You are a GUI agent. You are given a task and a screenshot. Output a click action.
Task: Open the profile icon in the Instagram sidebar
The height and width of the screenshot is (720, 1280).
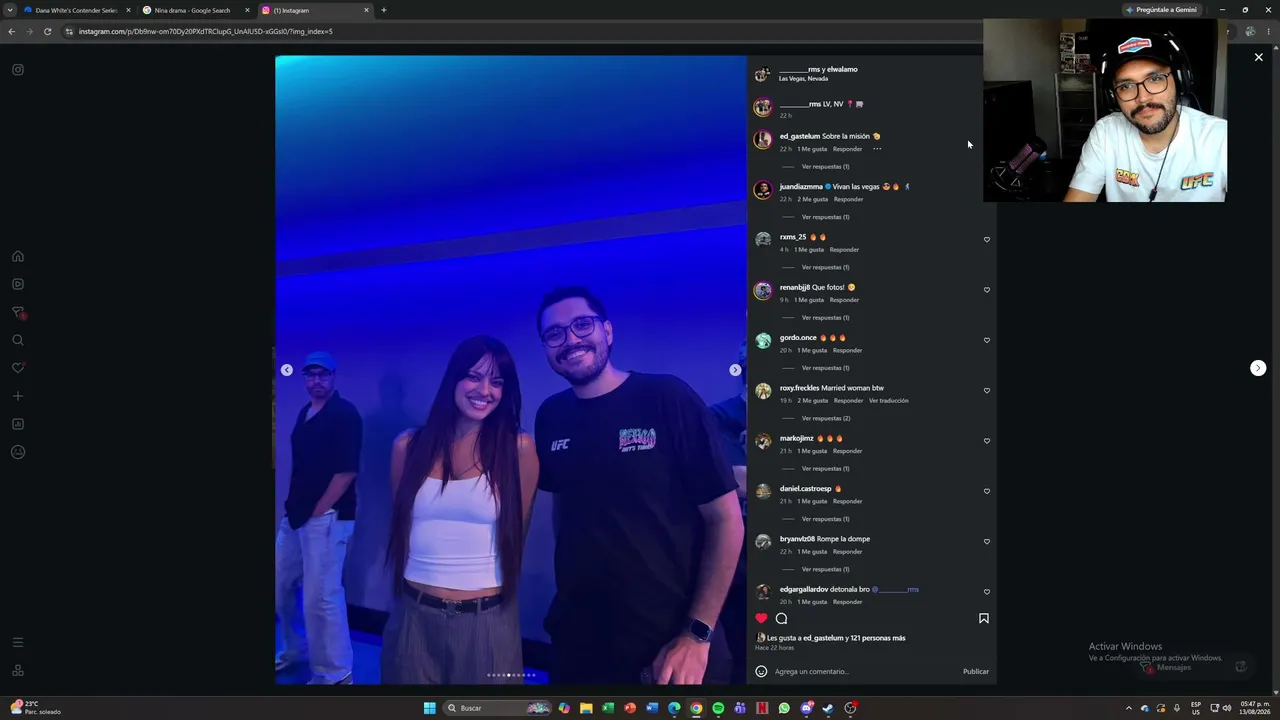coord(18,452)
